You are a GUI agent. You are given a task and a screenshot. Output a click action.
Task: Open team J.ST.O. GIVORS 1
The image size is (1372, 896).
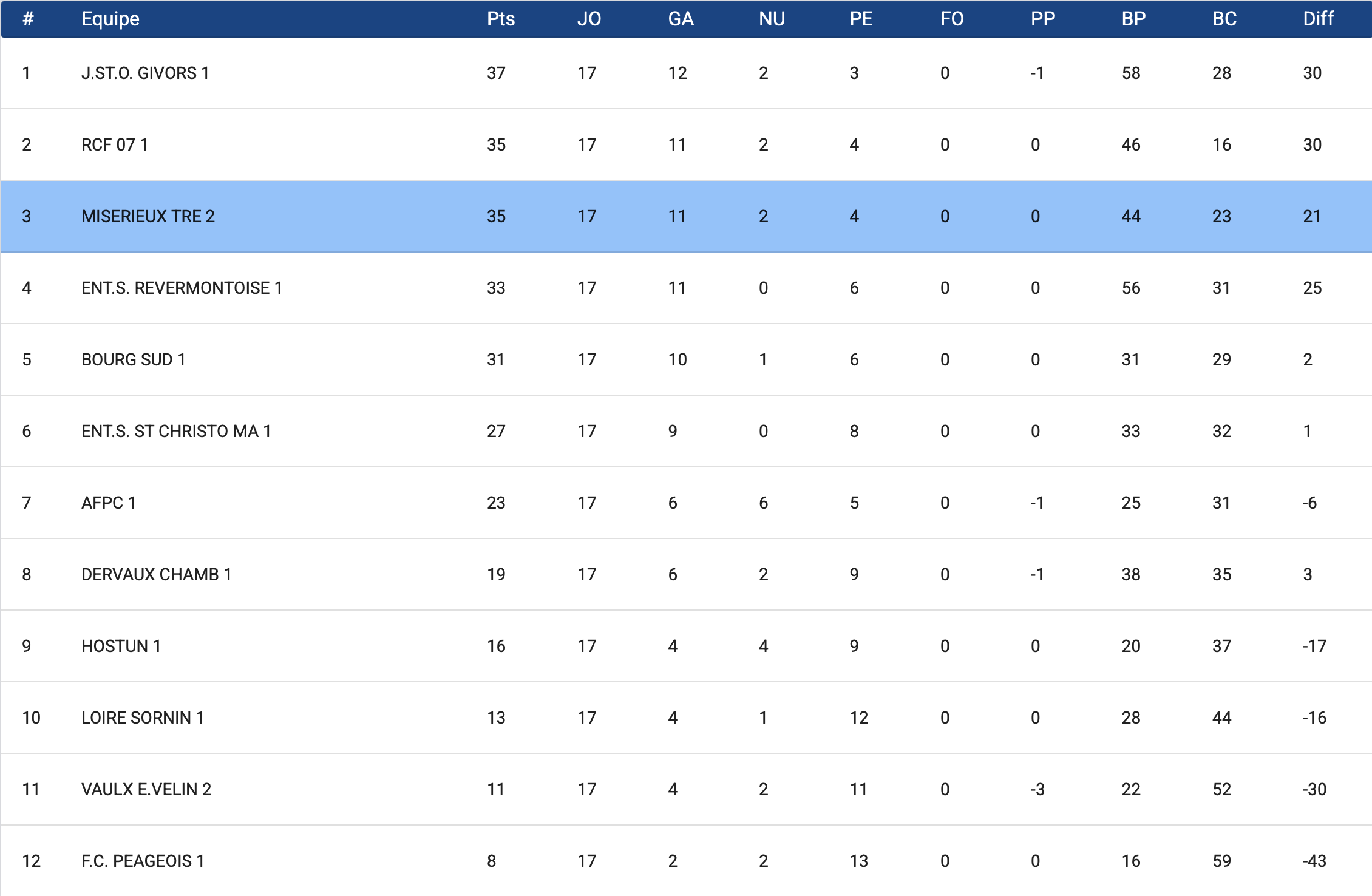coord(145,73)
